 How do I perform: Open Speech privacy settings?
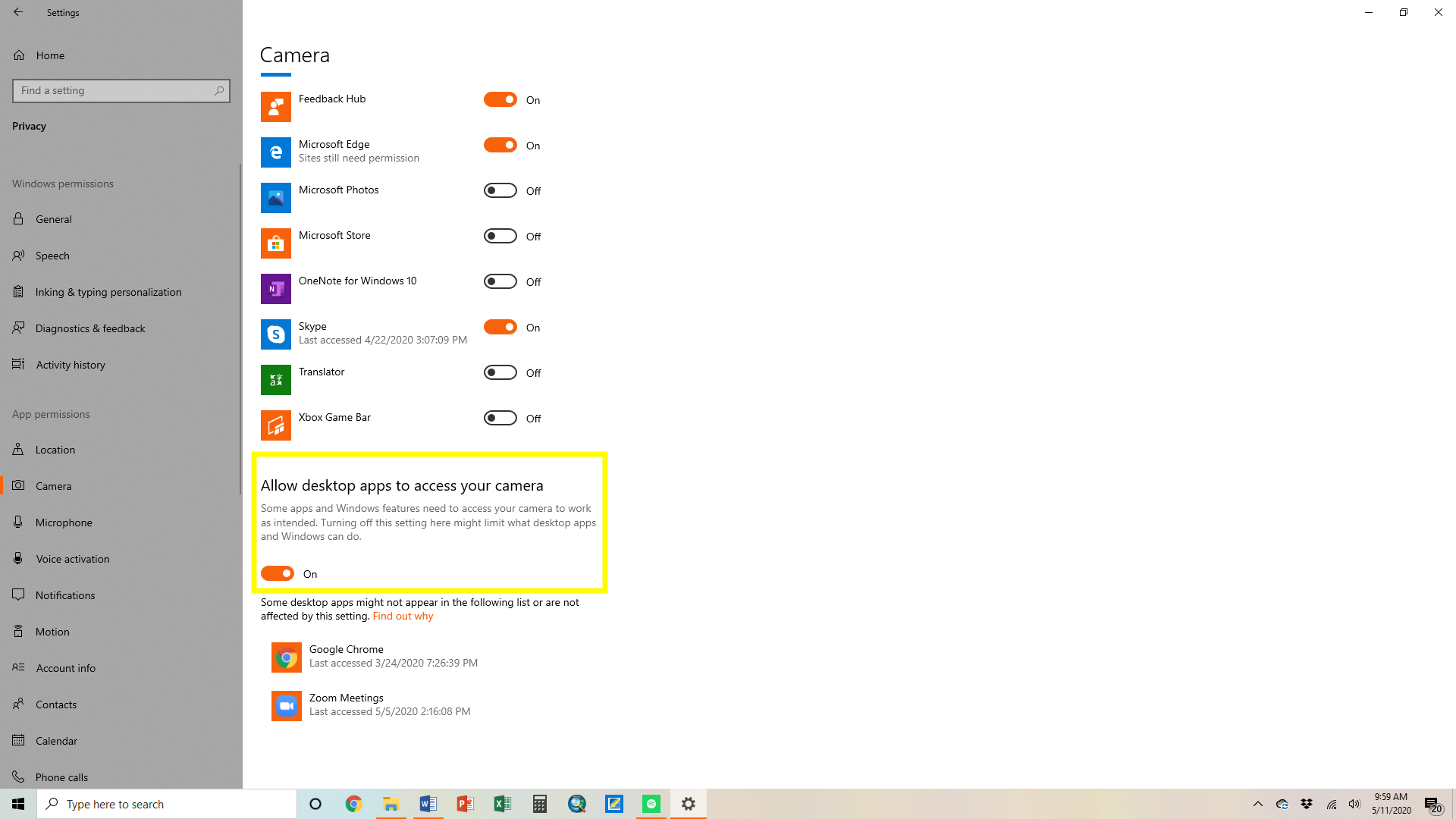click(121, 256)
